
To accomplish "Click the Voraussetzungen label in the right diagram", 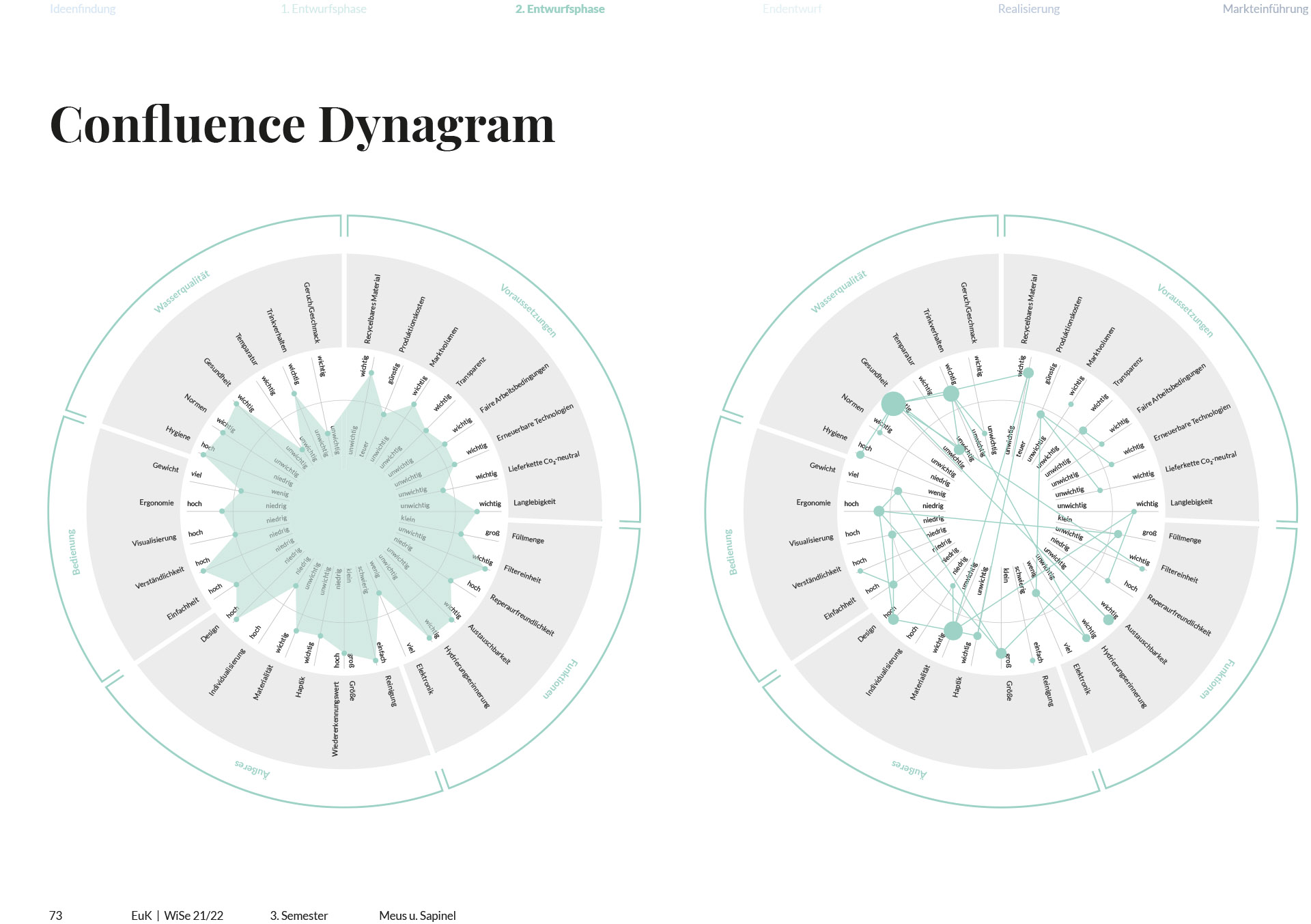I will click(x=1185, y=311).
